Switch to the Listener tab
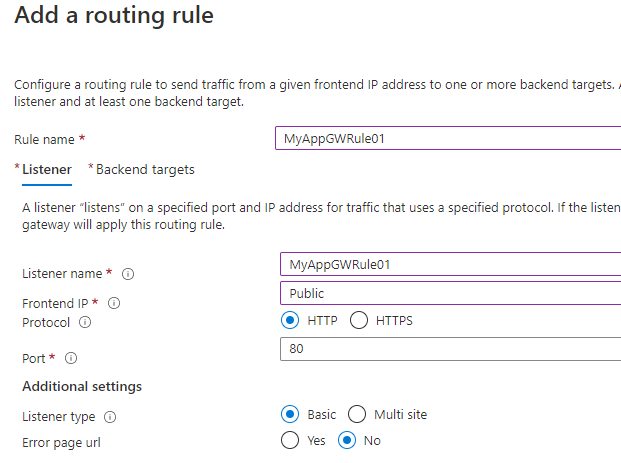 coord(46,170)
